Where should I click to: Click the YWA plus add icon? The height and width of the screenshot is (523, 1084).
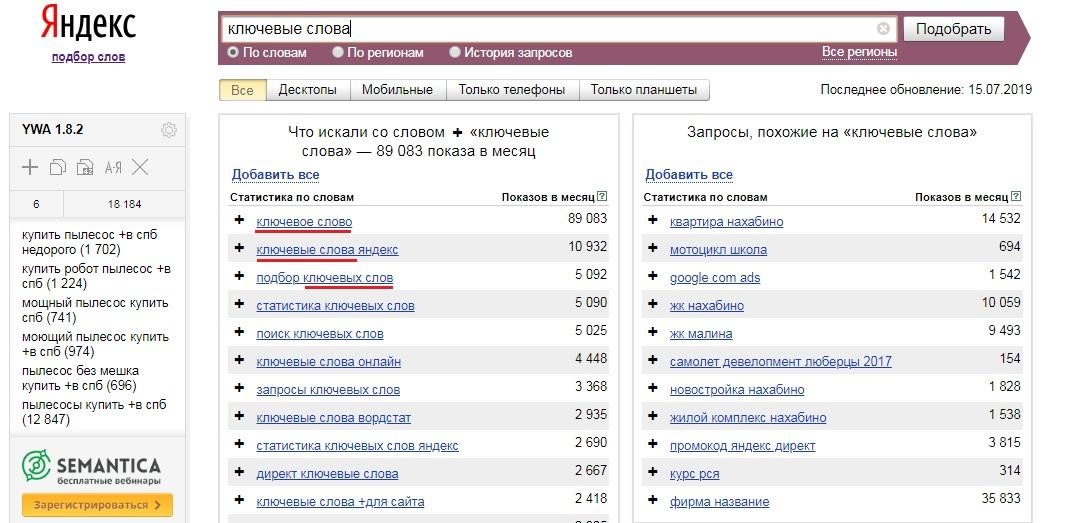pyautogui.click(x=30, y=167)
